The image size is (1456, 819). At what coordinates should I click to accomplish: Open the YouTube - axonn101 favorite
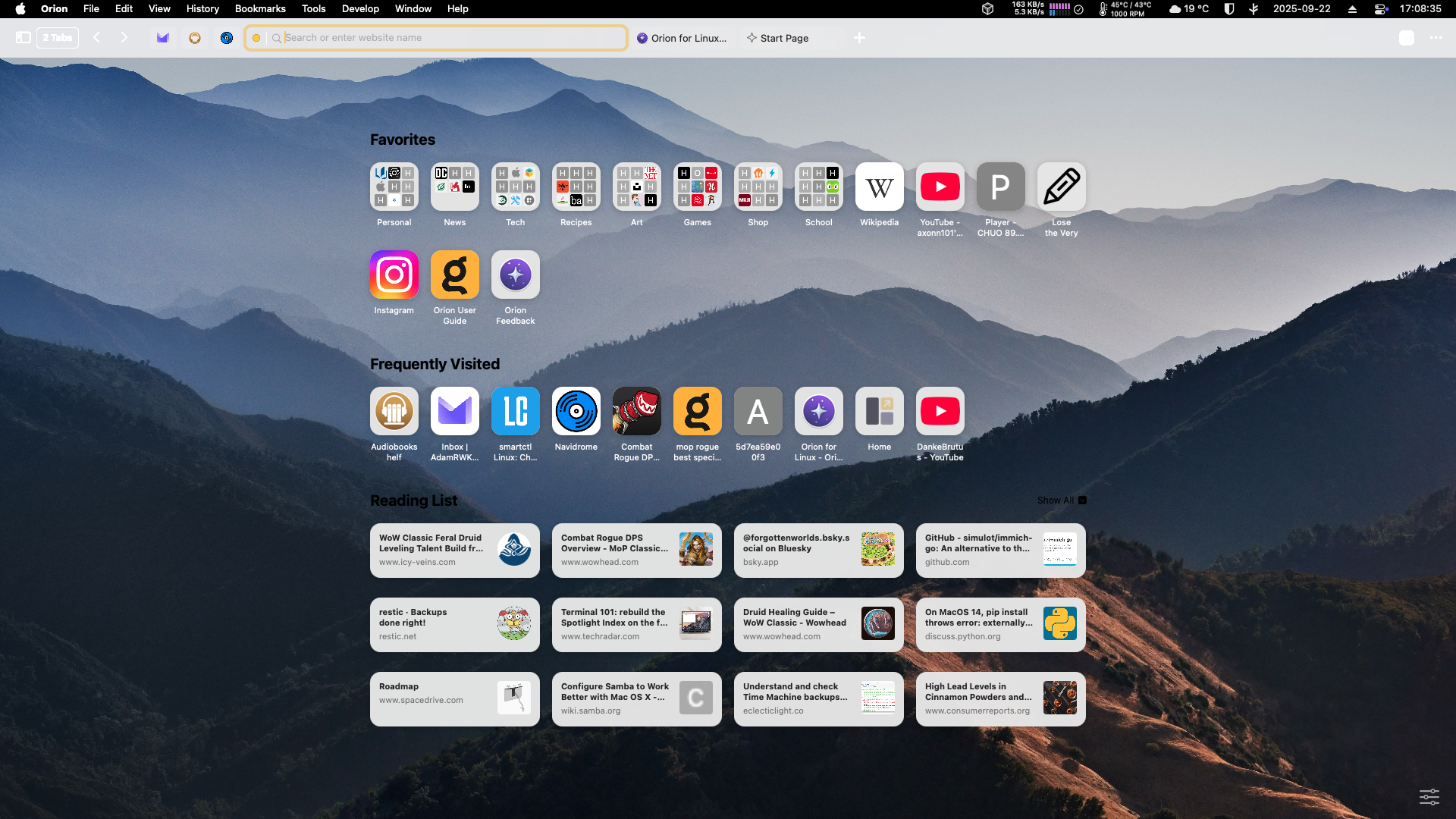pyautogui.click(x=940, y=187)
